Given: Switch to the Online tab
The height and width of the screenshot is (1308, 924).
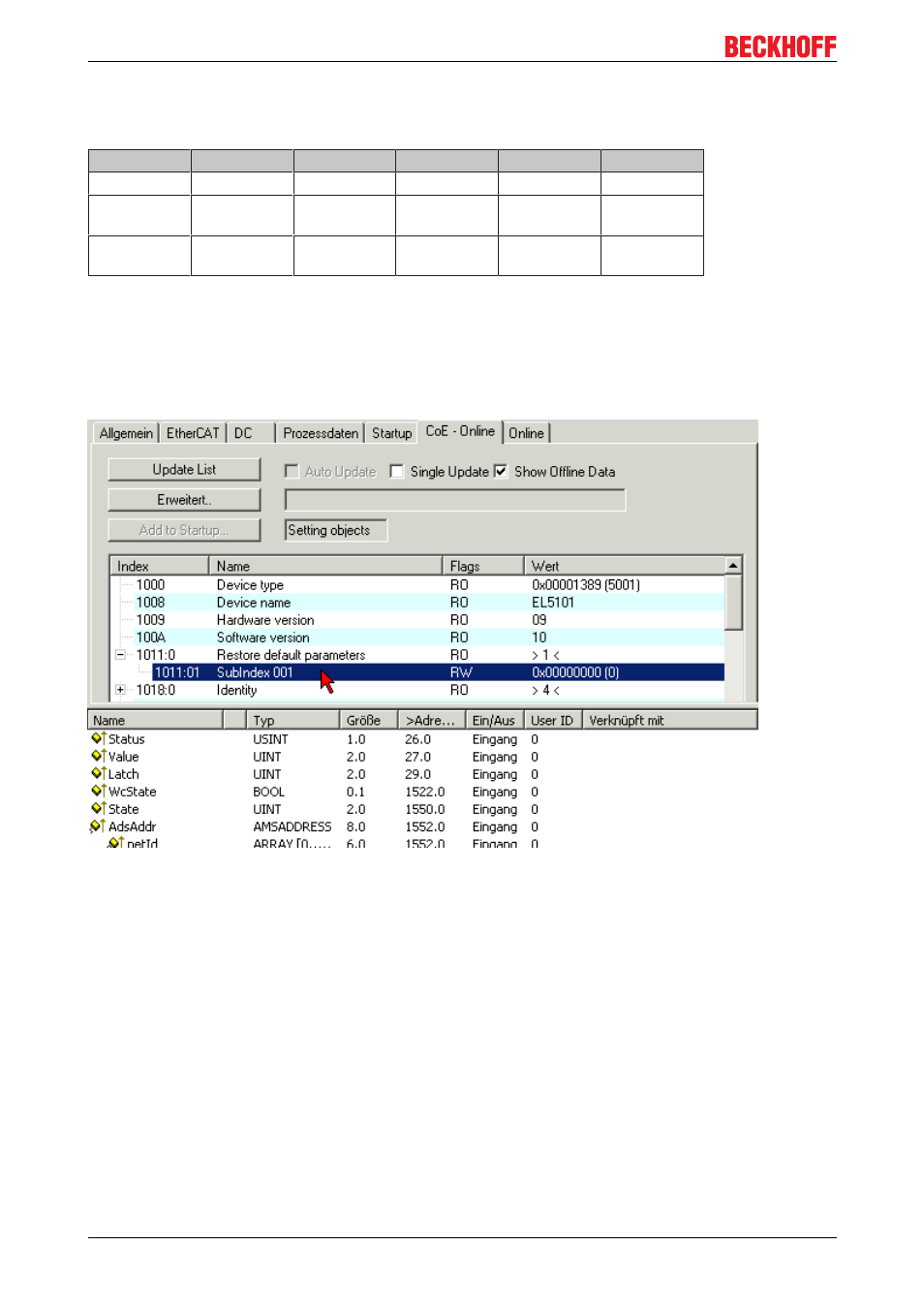Looking at the screenshot, I should coord(526,433).
